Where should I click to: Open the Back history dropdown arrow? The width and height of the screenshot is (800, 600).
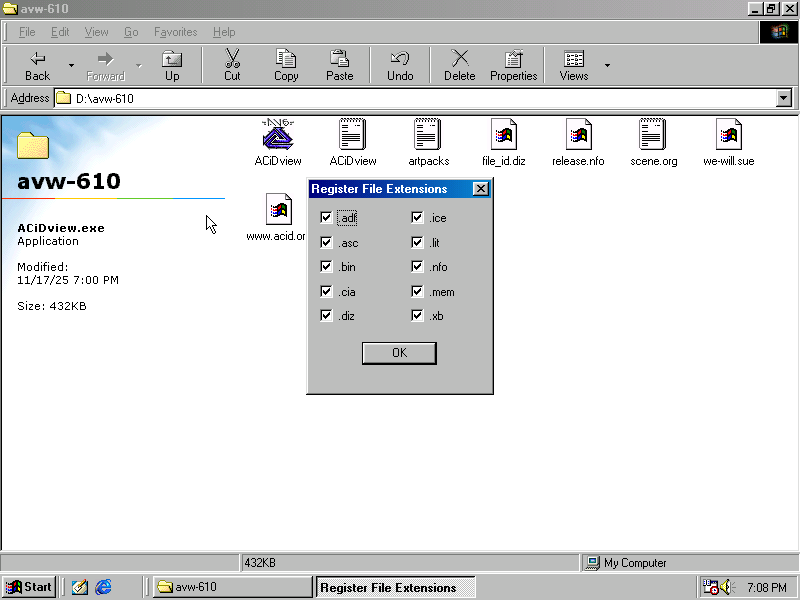[x=71, y=66]
